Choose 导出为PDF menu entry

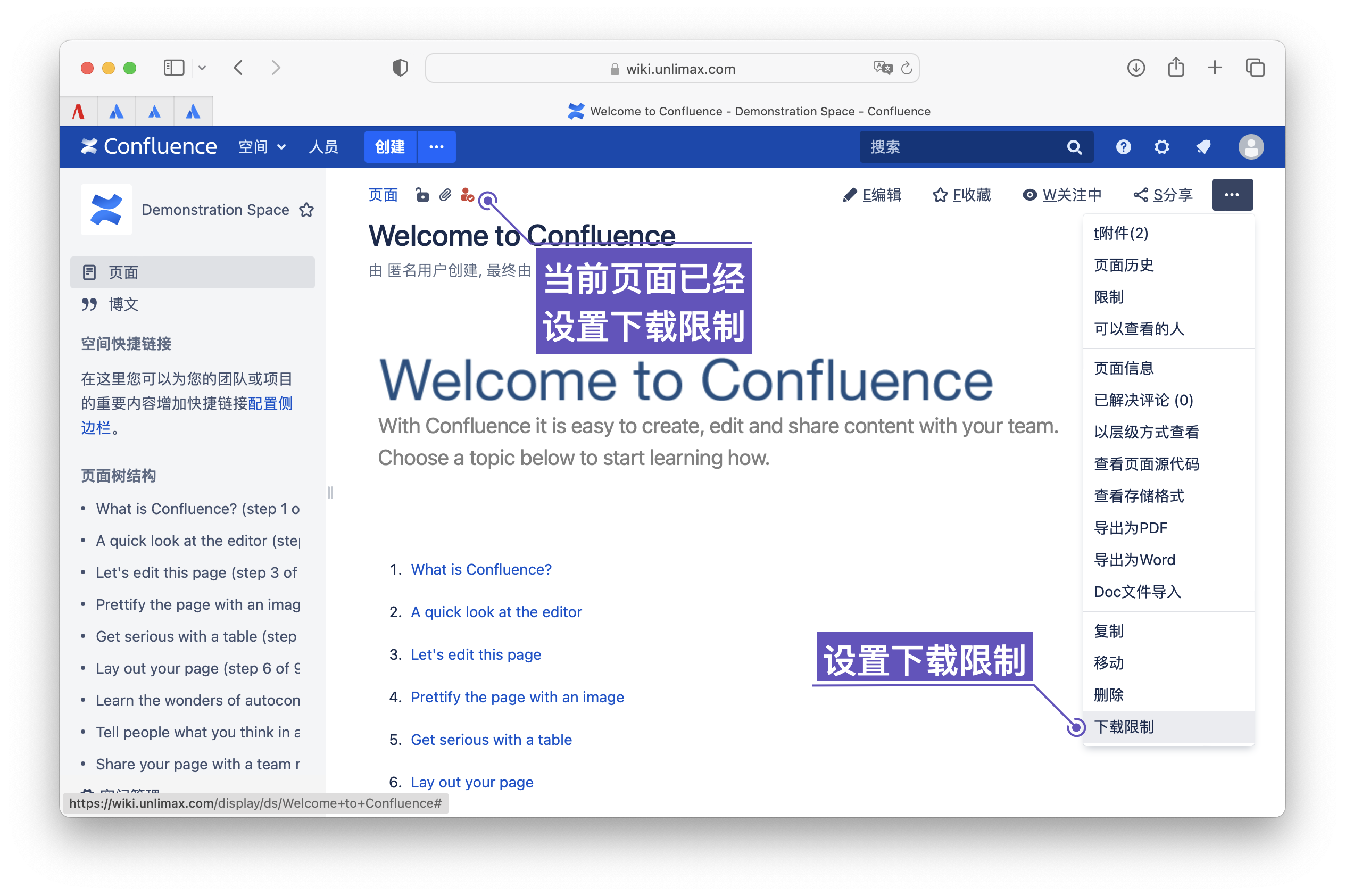1130,527
